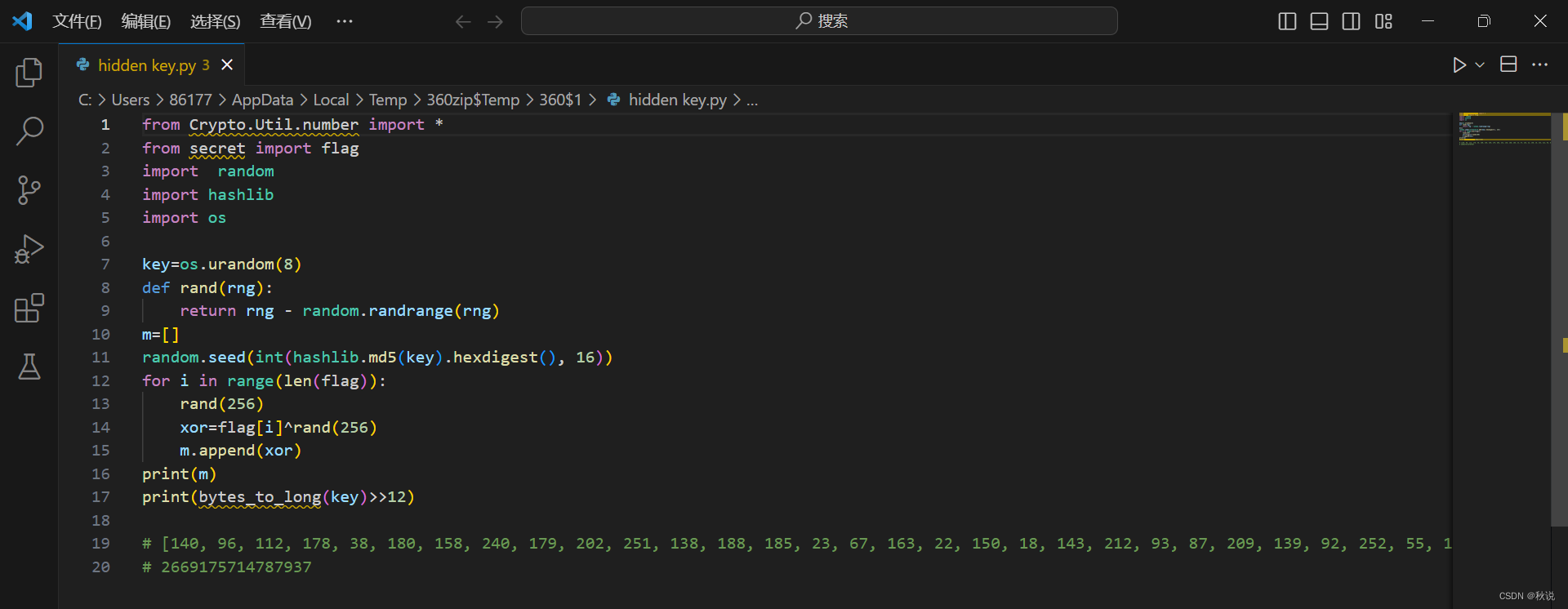Open the Testing flask view
This screenshot has width=1568, height=609.
coord(29,367)
